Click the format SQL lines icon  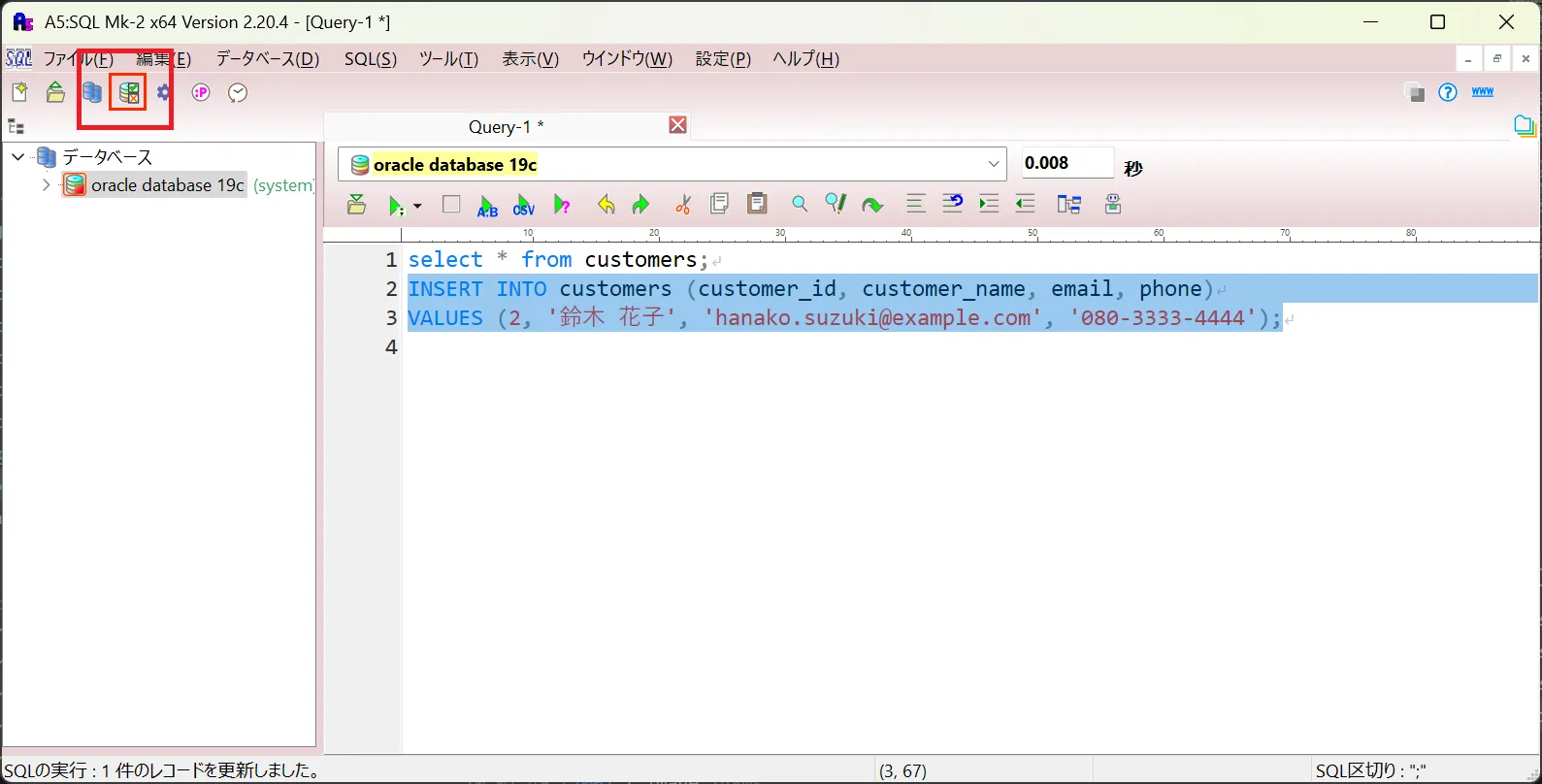tap(915, 204)
